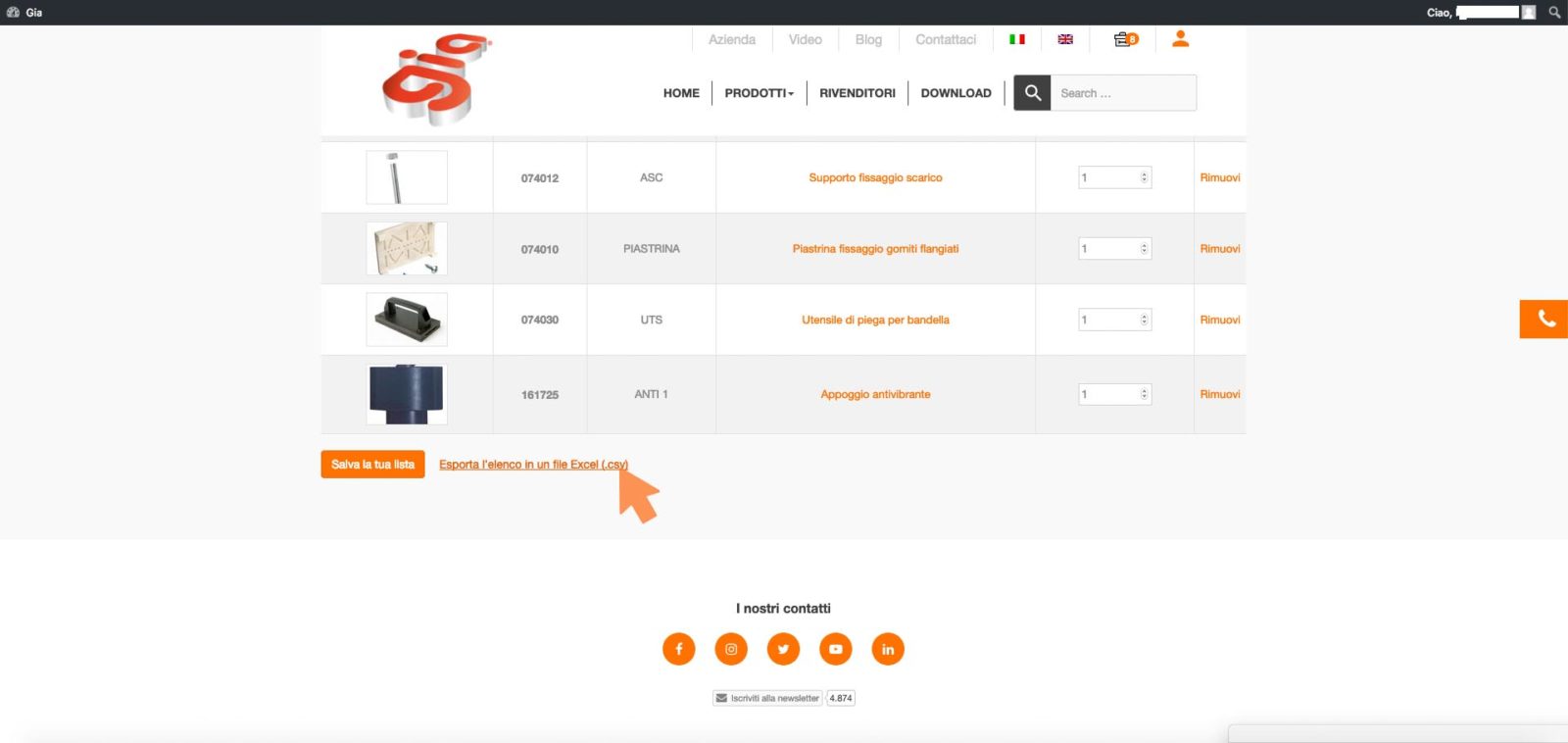1568x743 pixels.
Task: Click the Search text field
Action: click(1122, 93)
